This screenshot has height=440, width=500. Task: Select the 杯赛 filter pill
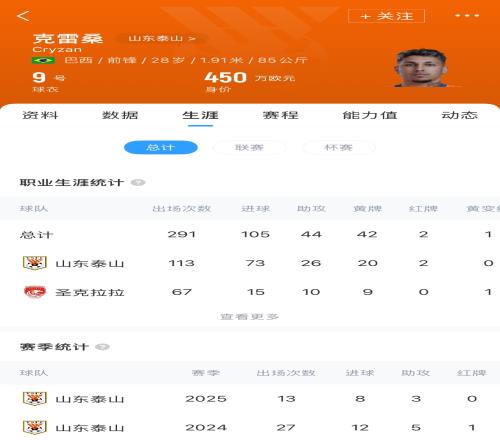(x=338, y=147)
